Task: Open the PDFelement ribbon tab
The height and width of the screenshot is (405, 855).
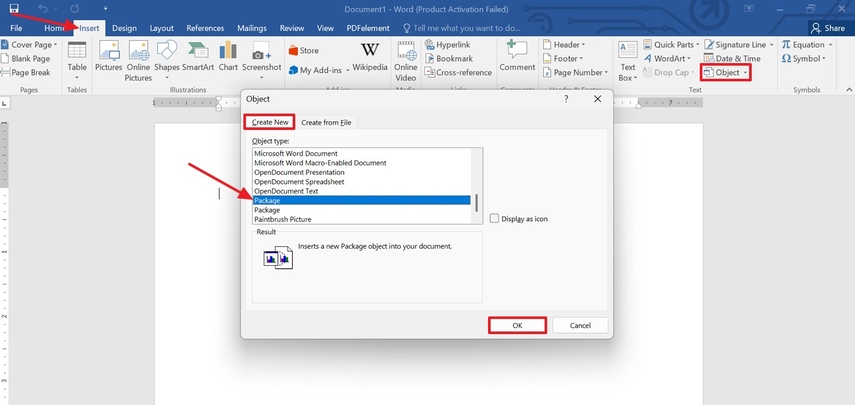Action: point(370,28)
